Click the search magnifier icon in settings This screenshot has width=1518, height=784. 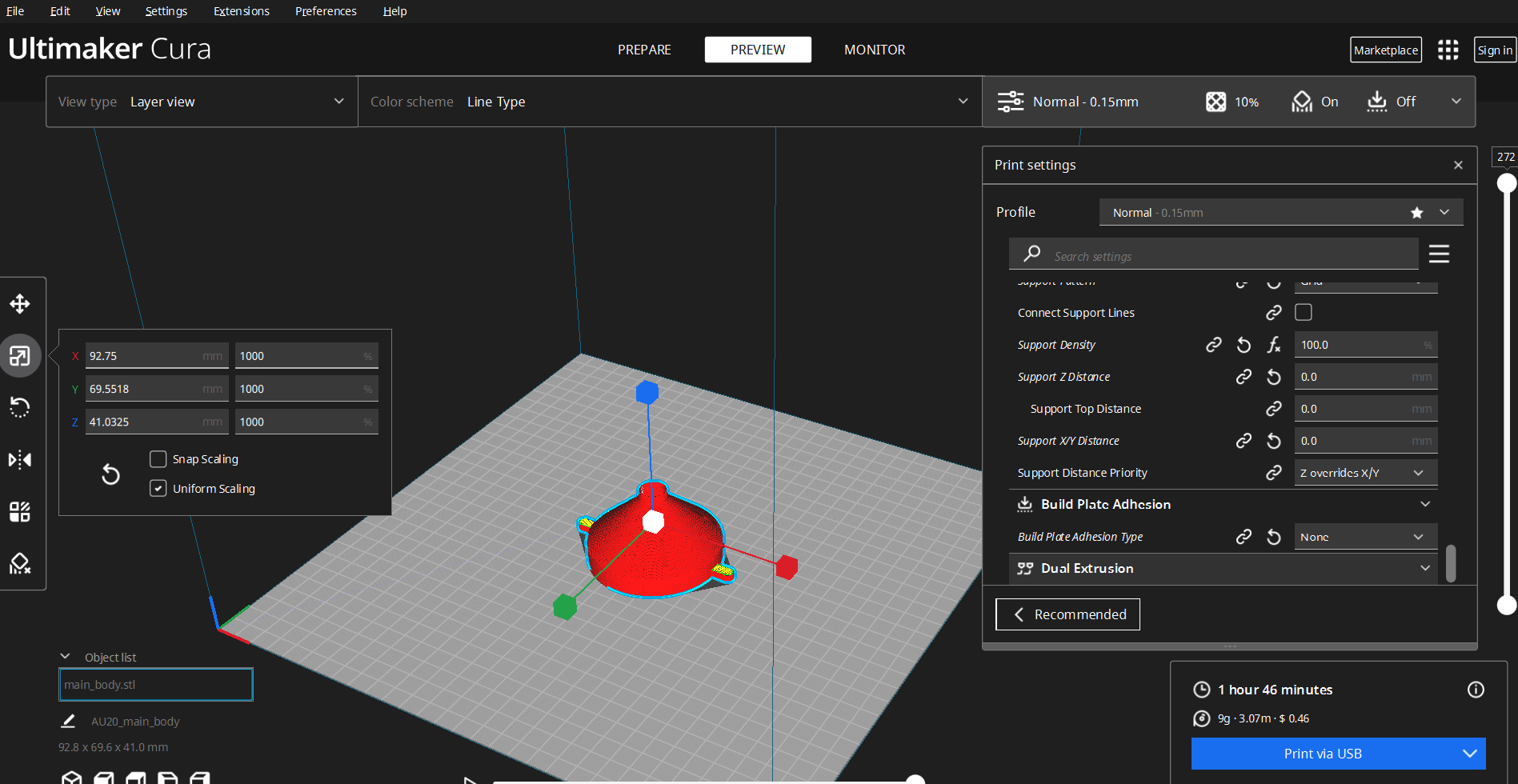point(1032,254)
